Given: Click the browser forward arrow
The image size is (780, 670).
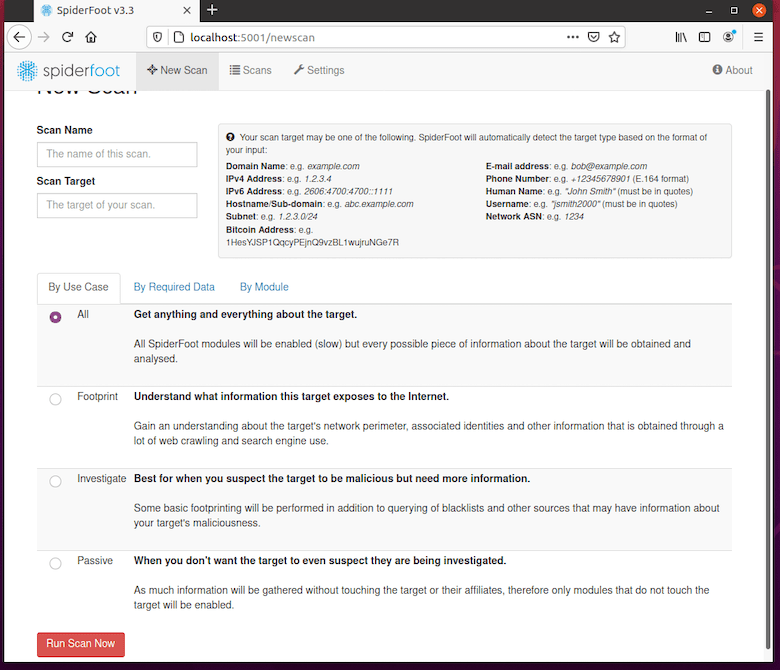Looking at the screenshot, I should (44, 37).
